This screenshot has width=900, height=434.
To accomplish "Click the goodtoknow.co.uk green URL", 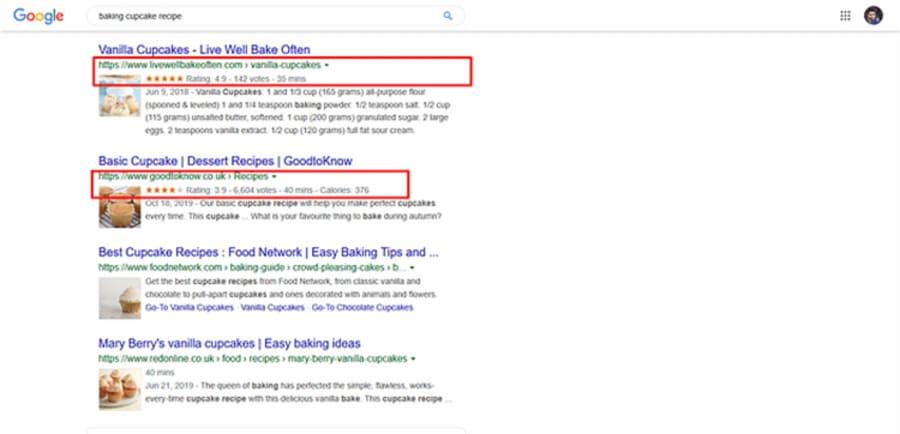I will point(183,177).
